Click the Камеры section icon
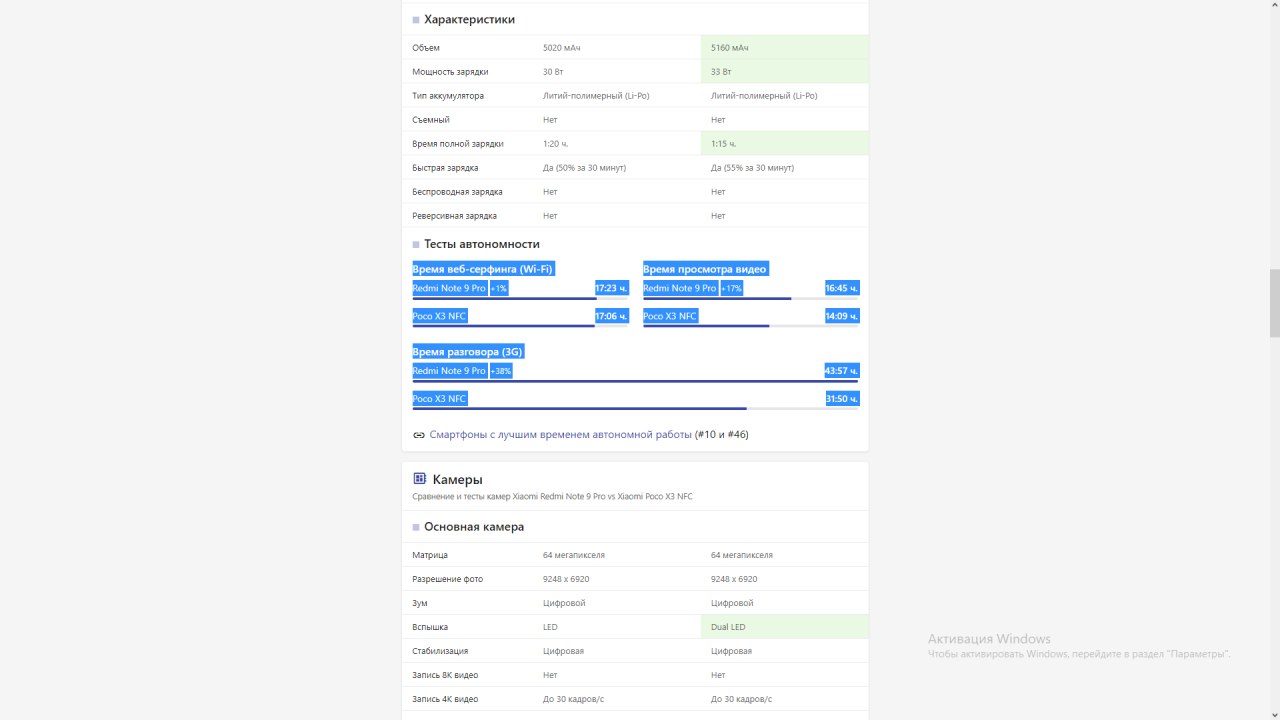 point(420,479)
